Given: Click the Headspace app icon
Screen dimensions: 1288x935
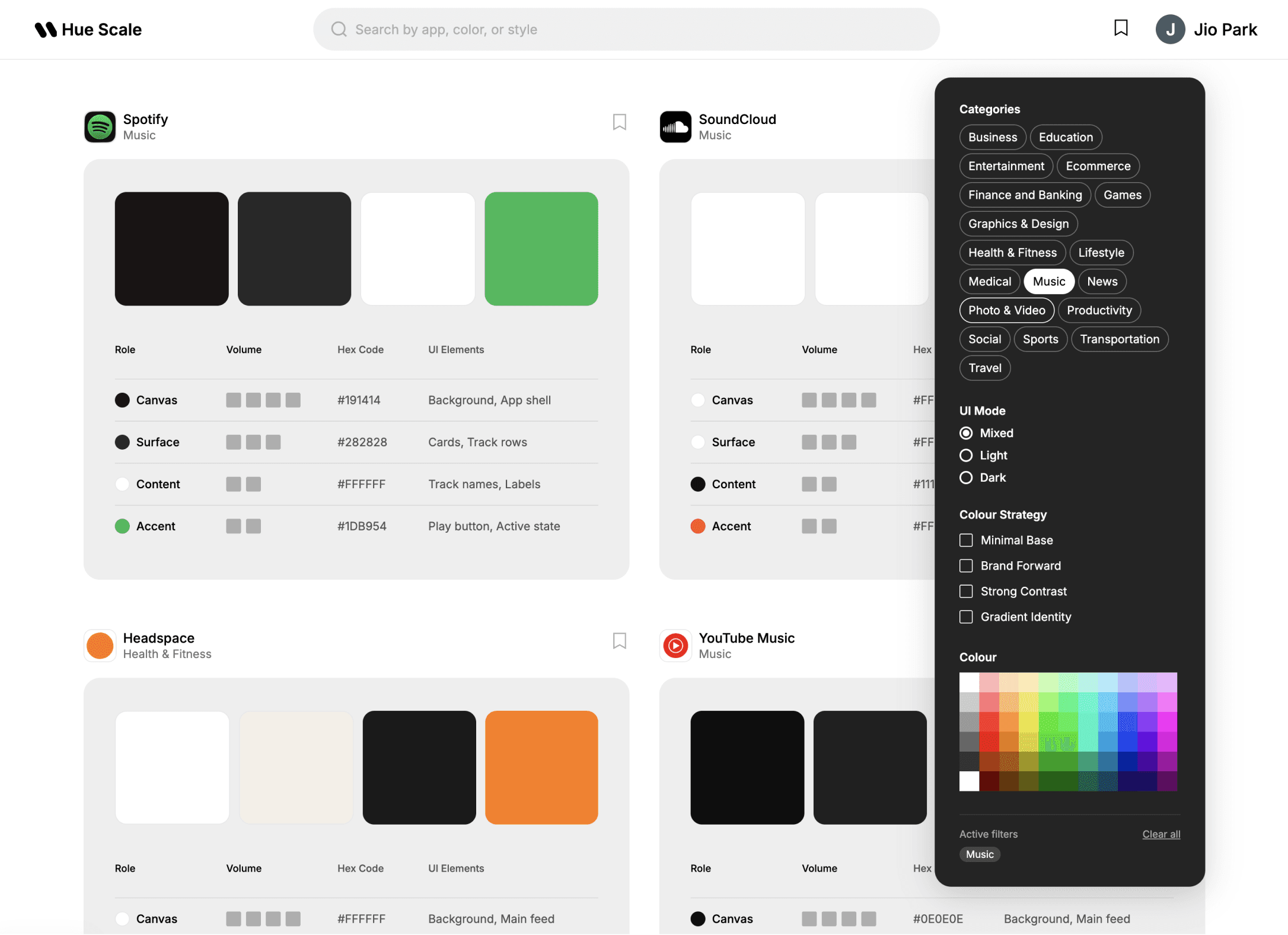Looking at the screenshot, I should [x=100, y=645].
